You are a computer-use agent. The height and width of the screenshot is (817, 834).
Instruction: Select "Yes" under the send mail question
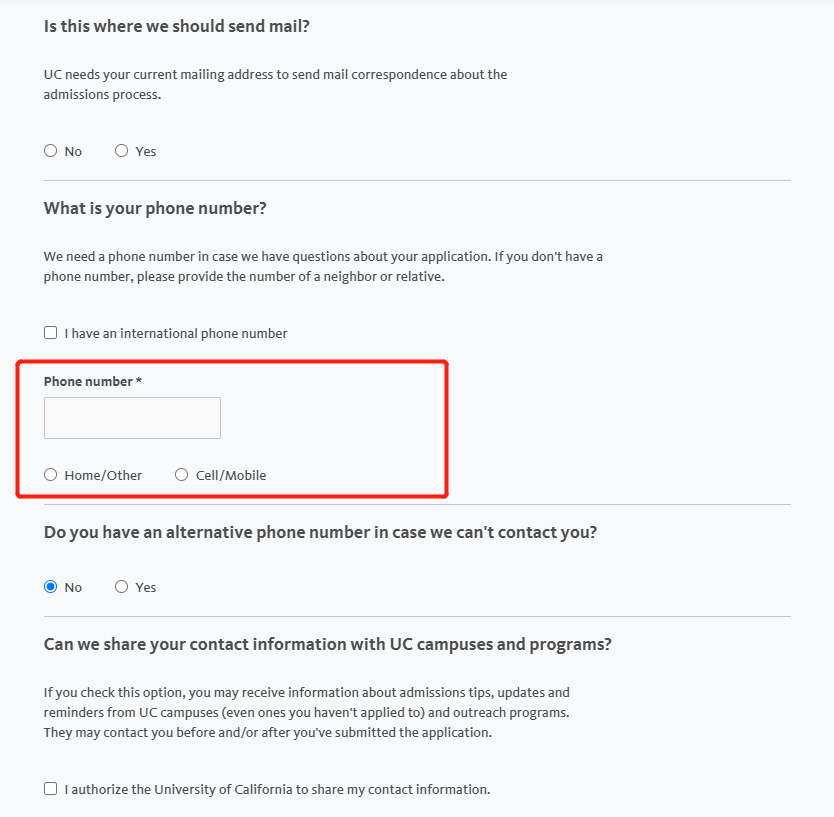[x=121, y=151]
